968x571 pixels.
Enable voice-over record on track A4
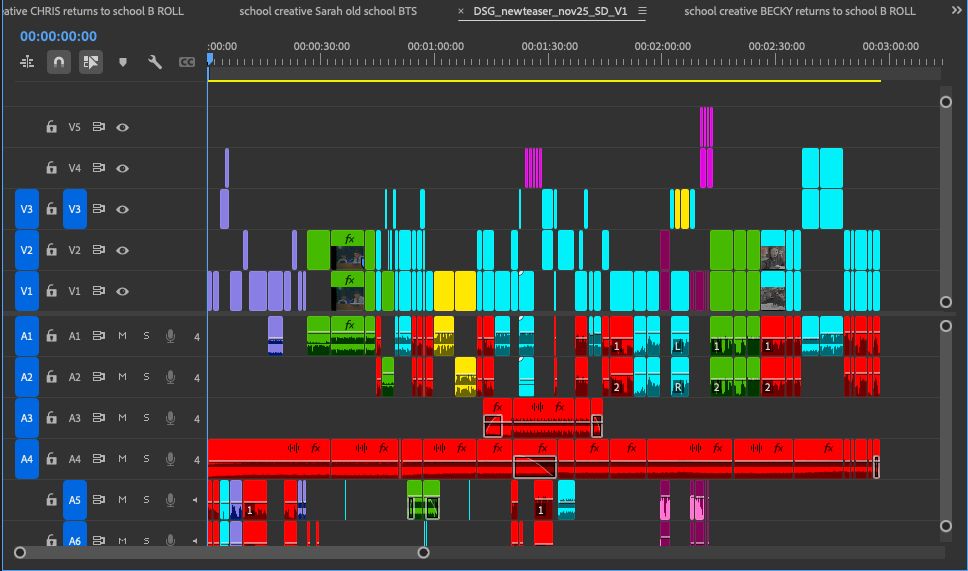click(170, 459)
